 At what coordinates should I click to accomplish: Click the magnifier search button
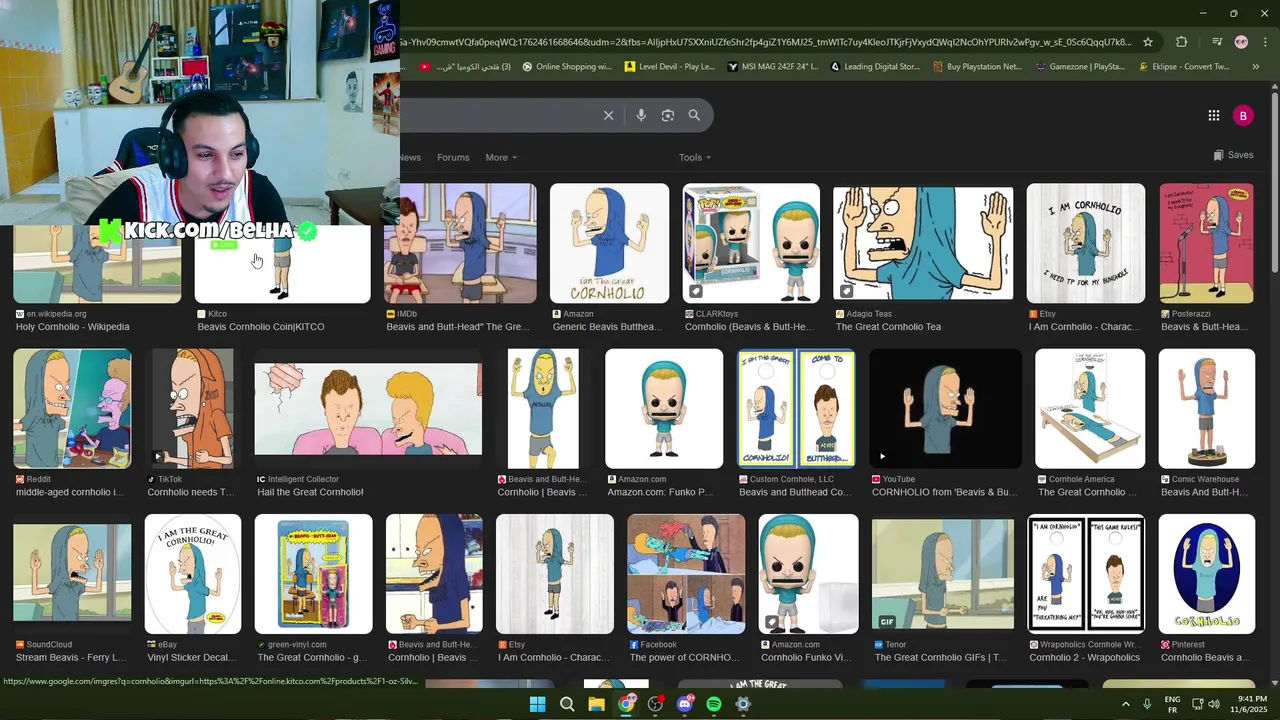tap(694, 115)
